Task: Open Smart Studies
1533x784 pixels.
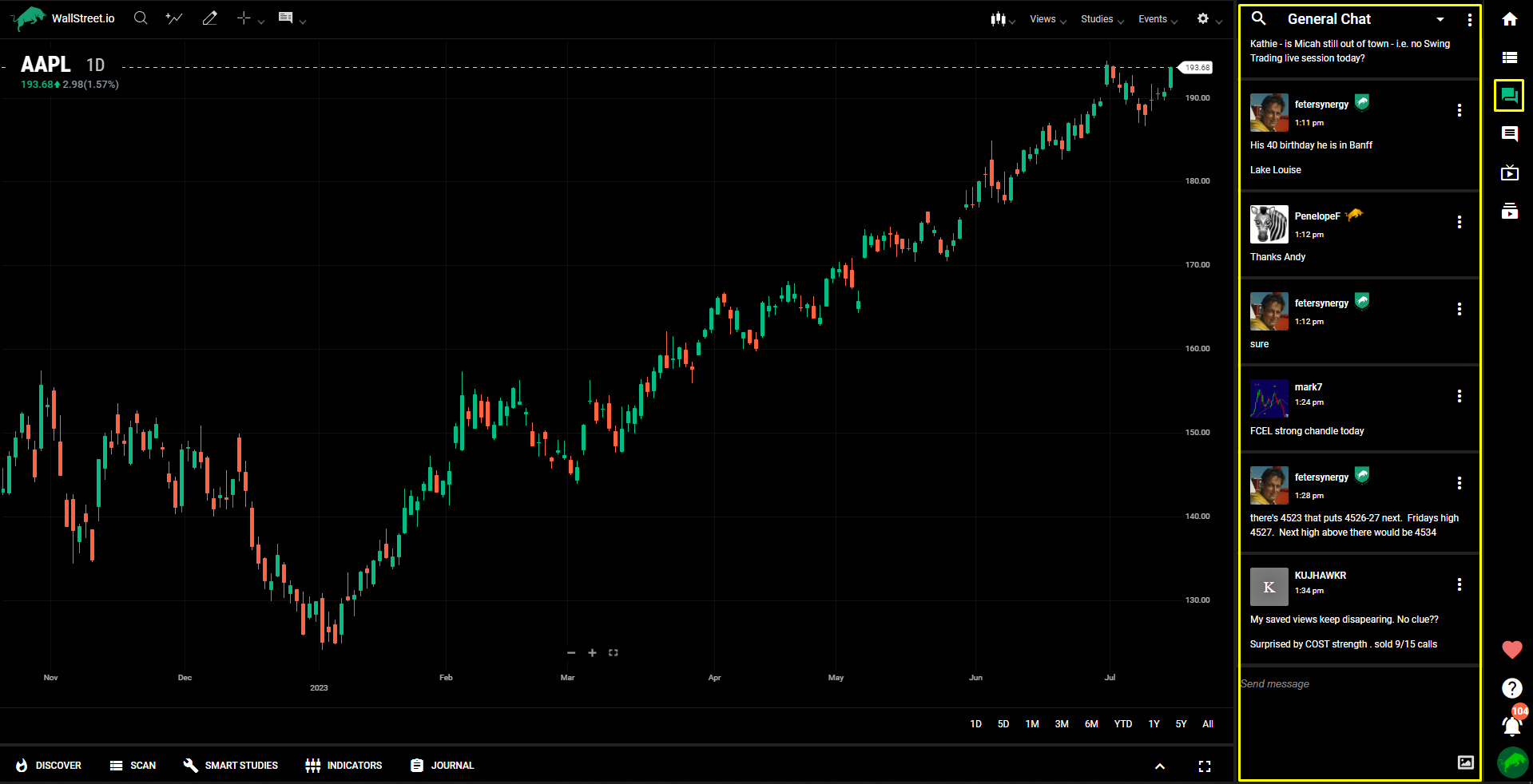Action: [x=231, y=766]
